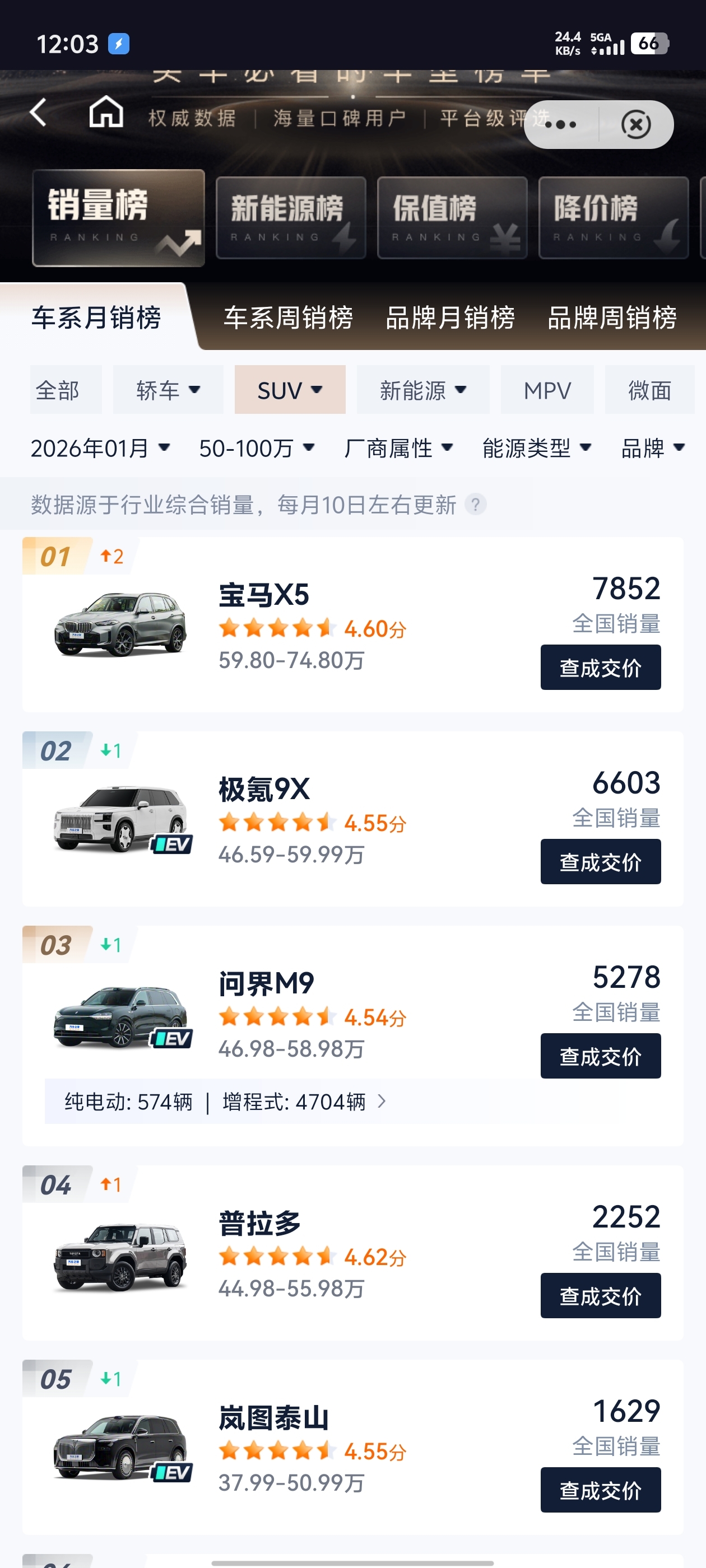Image resolution: width=706 pixels, height=1568 pixels.
Task: Open 降价榜 ranking card
Action: click(x=614, y=218)
